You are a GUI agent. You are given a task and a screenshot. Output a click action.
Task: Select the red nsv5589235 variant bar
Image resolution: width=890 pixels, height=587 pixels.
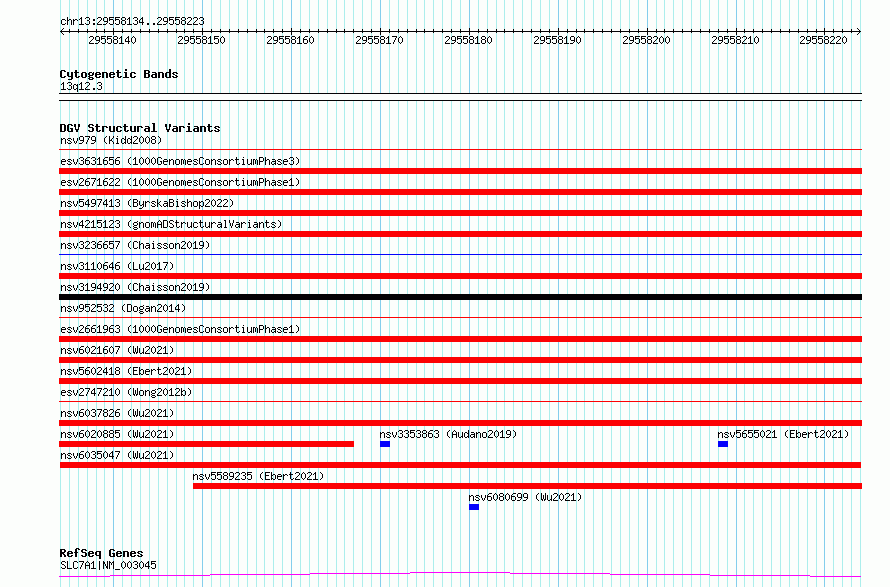527,486
